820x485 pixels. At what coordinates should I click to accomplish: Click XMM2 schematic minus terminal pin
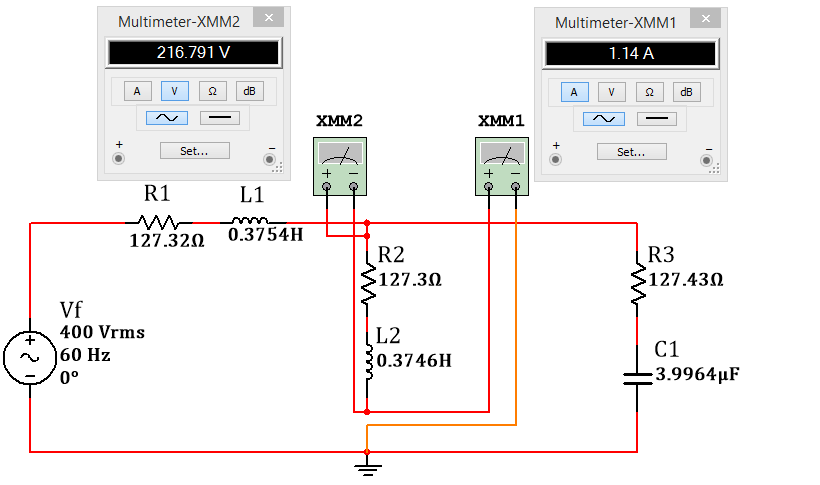point(354,186)
